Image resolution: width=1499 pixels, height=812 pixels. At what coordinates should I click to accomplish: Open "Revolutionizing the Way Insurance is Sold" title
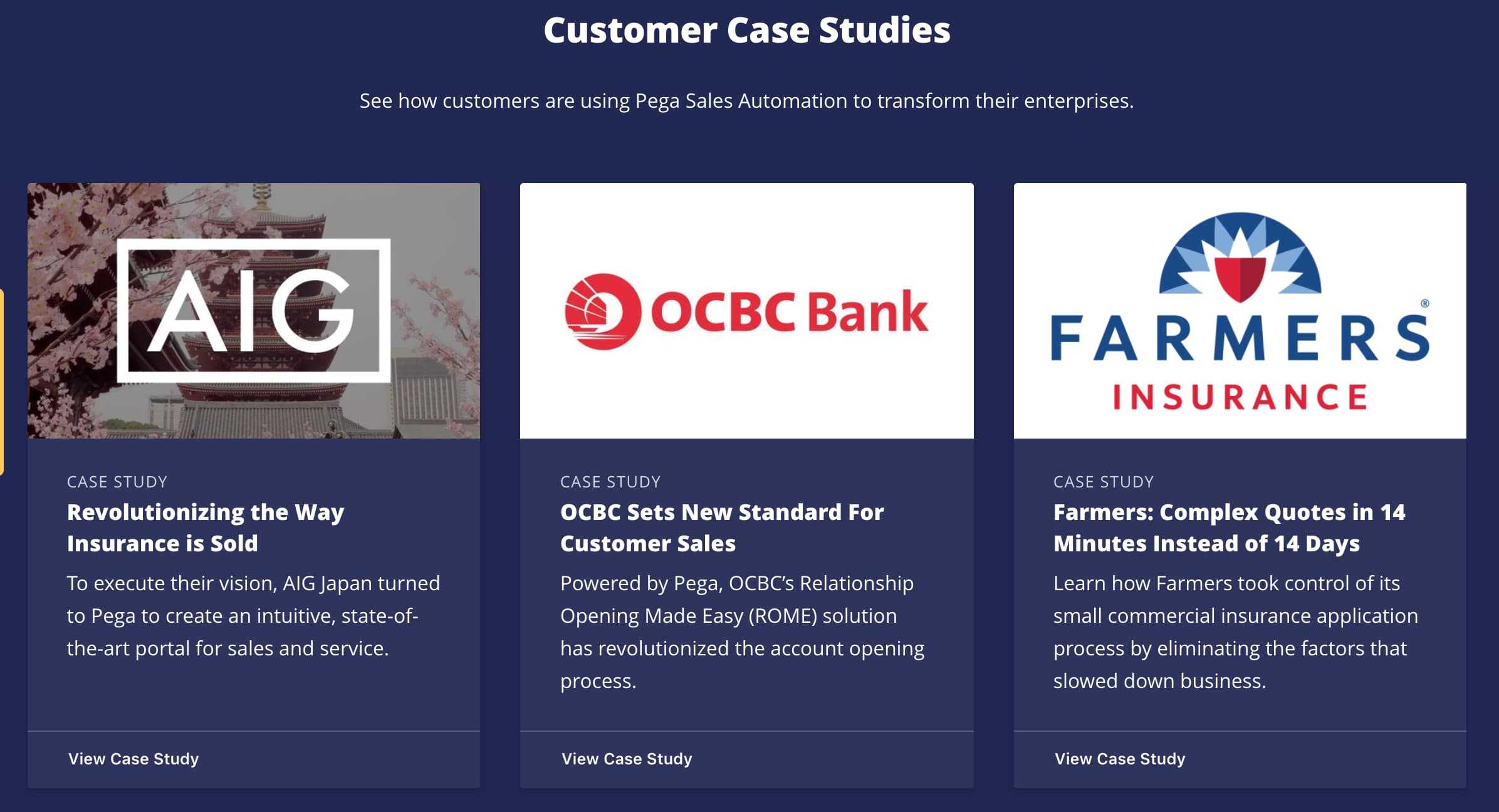206,528
